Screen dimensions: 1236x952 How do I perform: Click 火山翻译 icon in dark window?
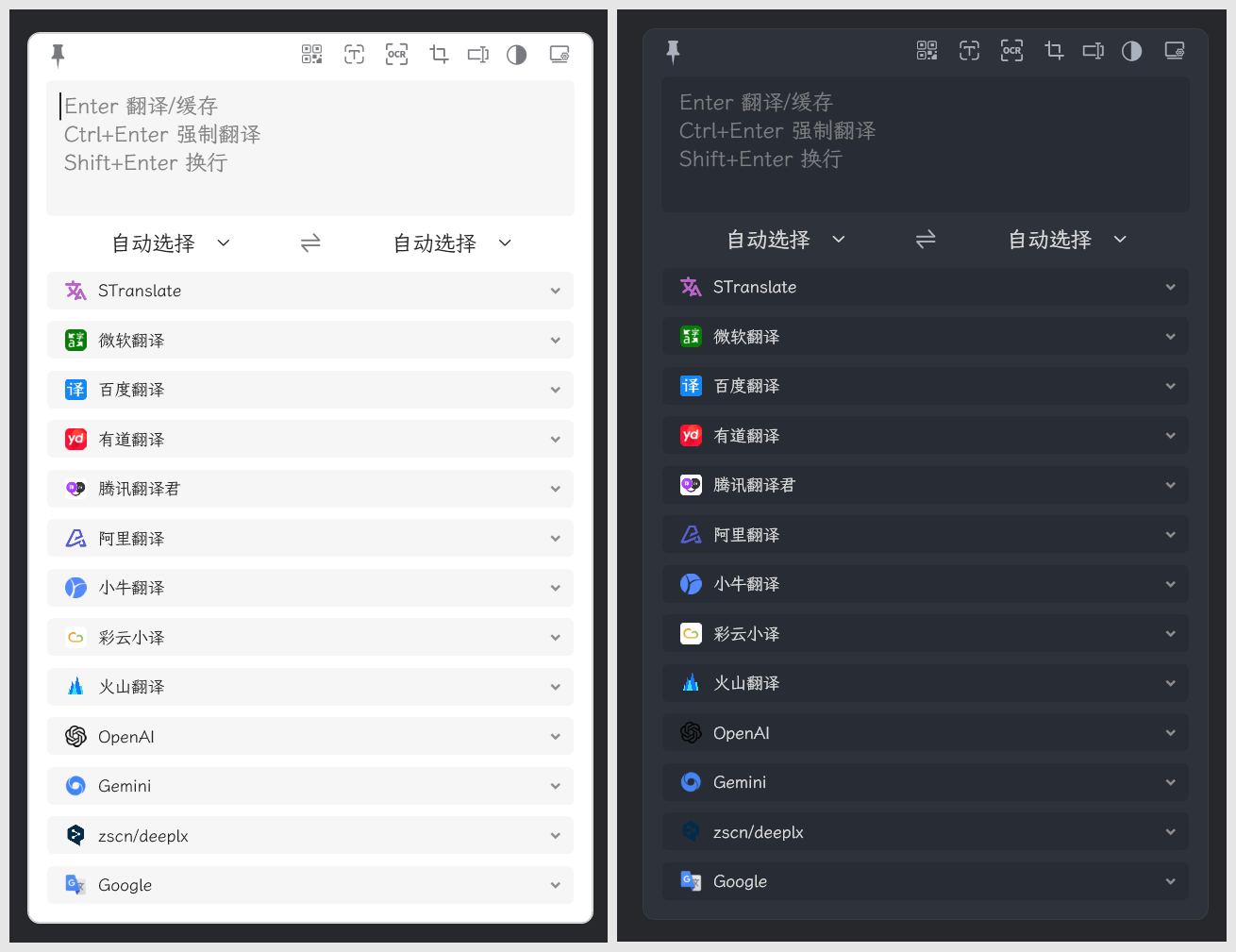[691, 683]
